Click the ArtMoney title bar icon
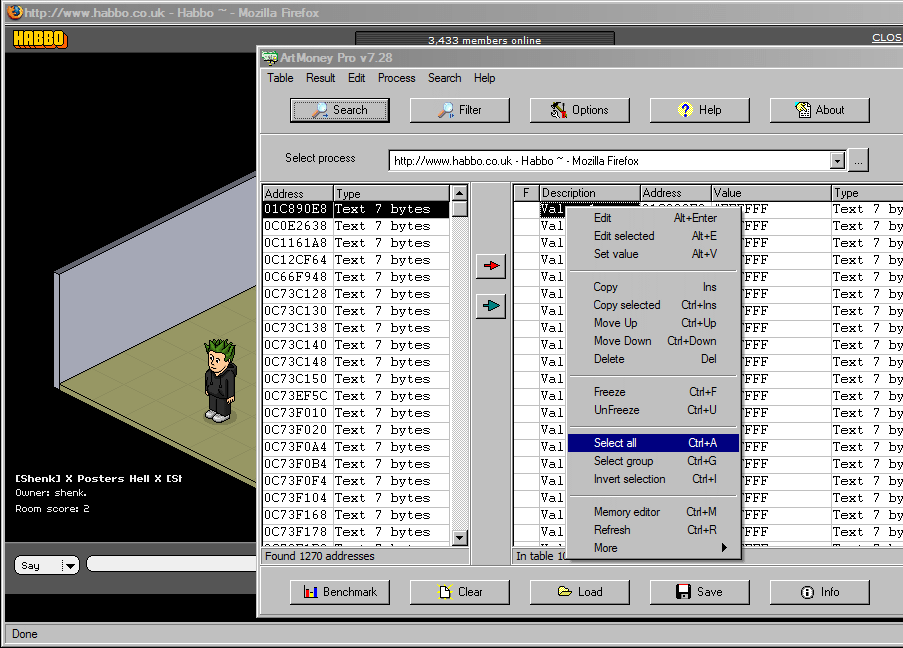 click(269, 57)
